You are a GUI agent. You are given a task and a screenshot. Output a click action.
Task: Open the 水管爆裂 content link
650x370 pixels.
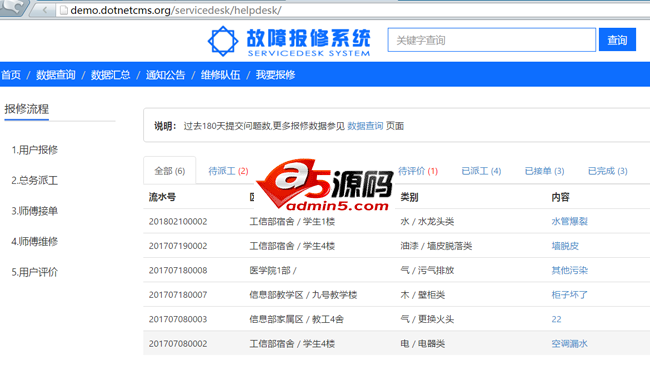[x=570, y=221]
